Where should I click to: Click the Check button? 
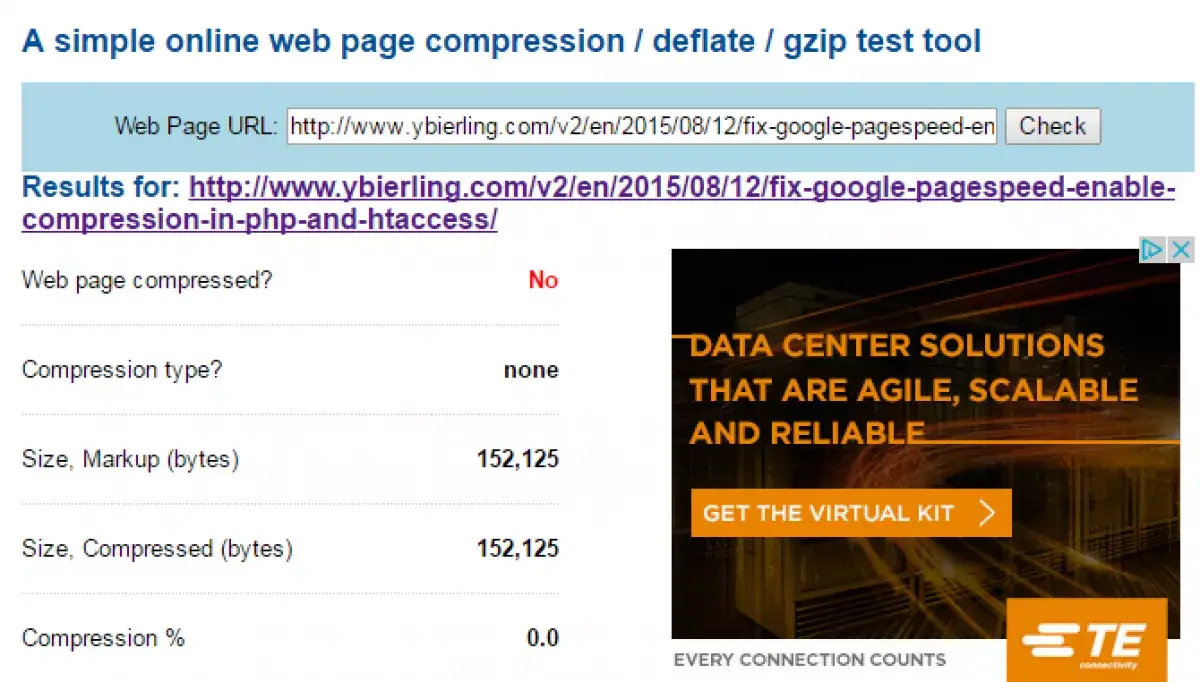tap(1053, 127)
